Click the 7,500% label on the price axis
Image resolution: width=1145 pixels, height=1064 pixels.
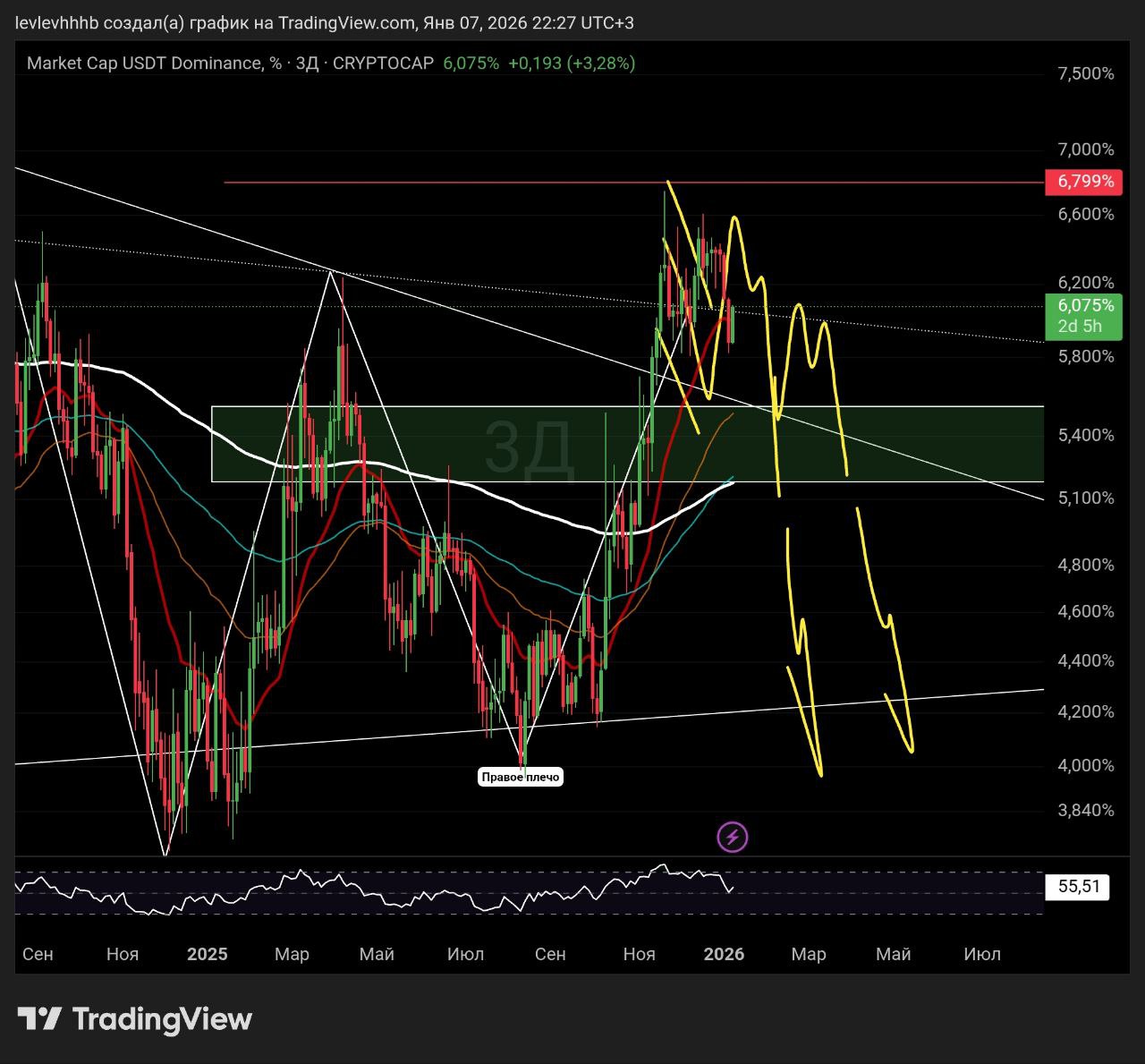tap(1085, 73)
